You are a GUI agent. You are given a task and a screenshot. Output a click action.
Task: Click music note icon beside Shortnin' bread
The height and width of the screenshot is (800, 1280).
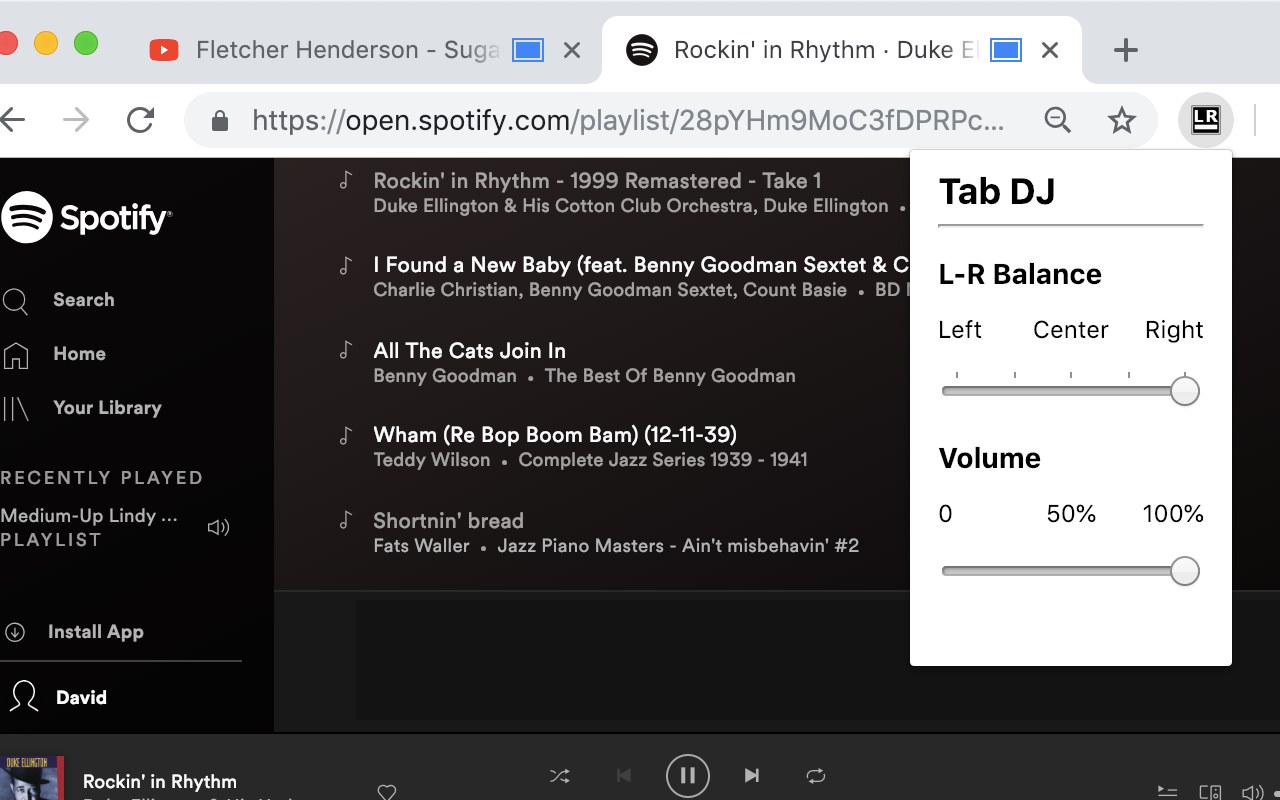click(346, 520)
